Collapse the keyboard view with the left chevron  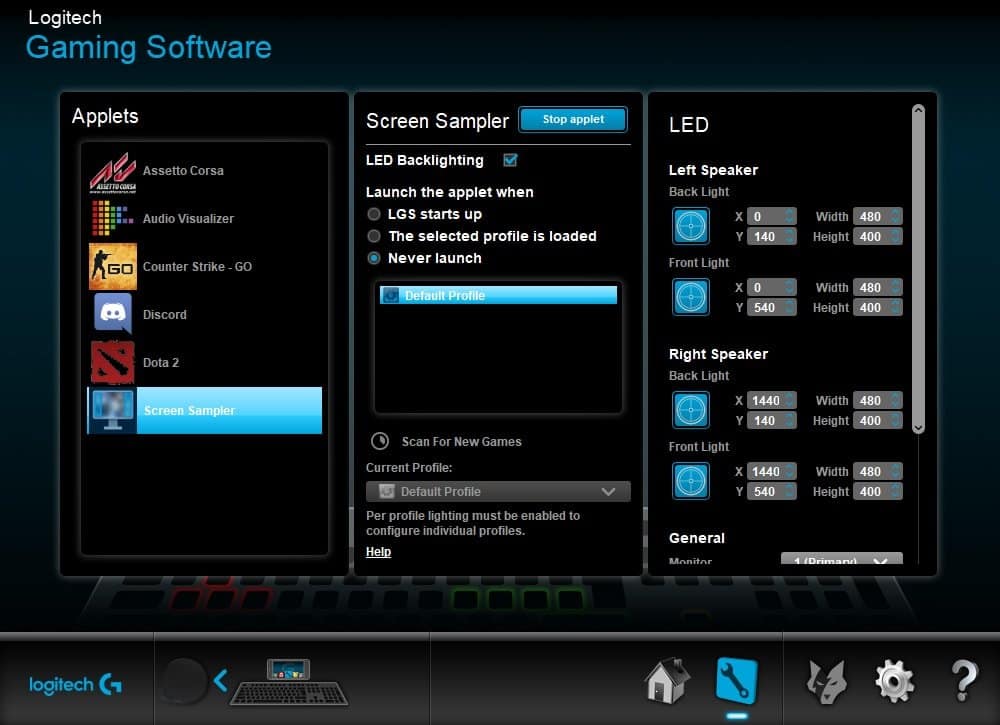pyautogui.click(x=222, y=678)
